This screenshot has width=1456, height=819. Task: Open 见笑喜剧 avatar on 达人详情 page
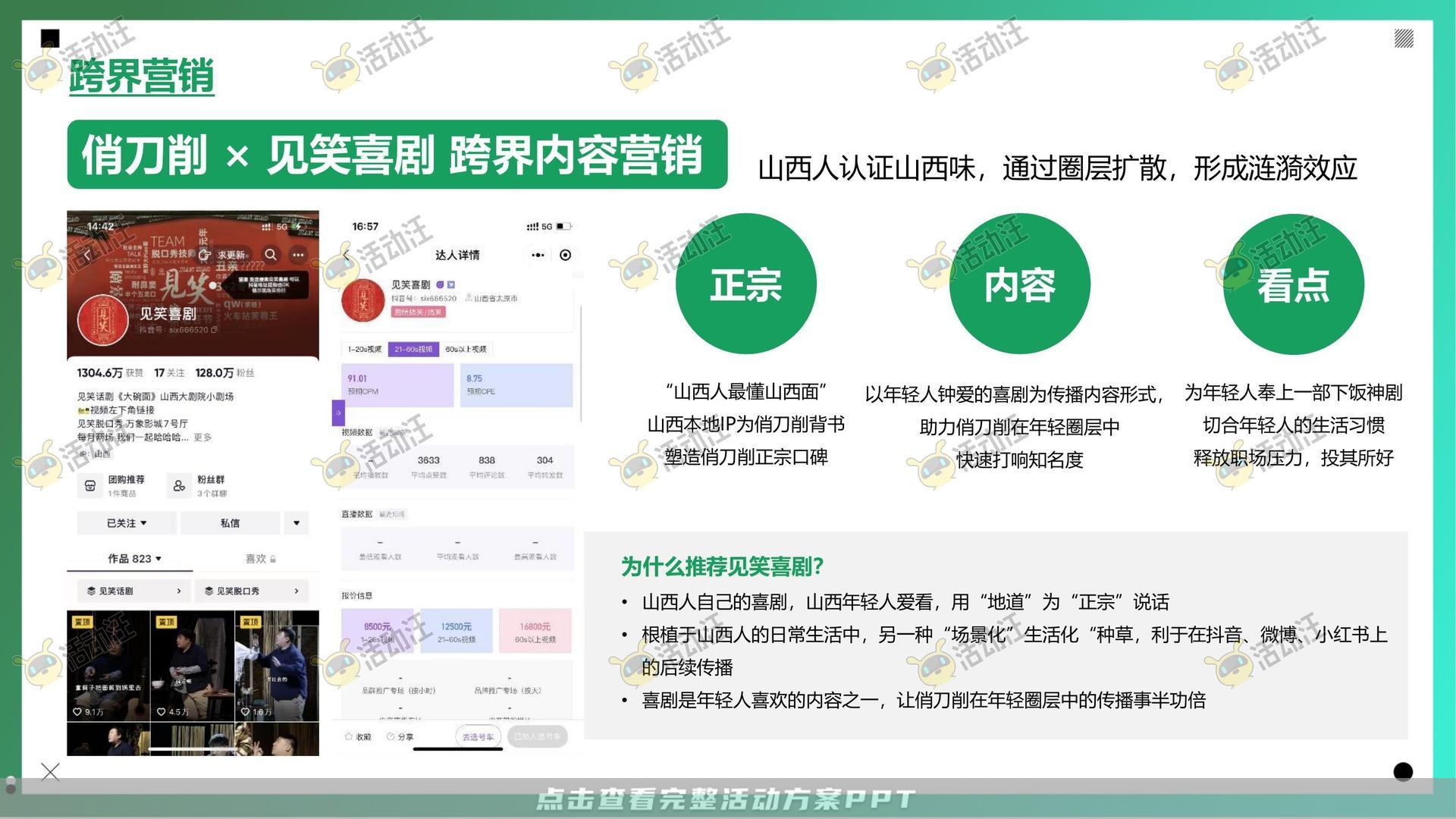362,300
